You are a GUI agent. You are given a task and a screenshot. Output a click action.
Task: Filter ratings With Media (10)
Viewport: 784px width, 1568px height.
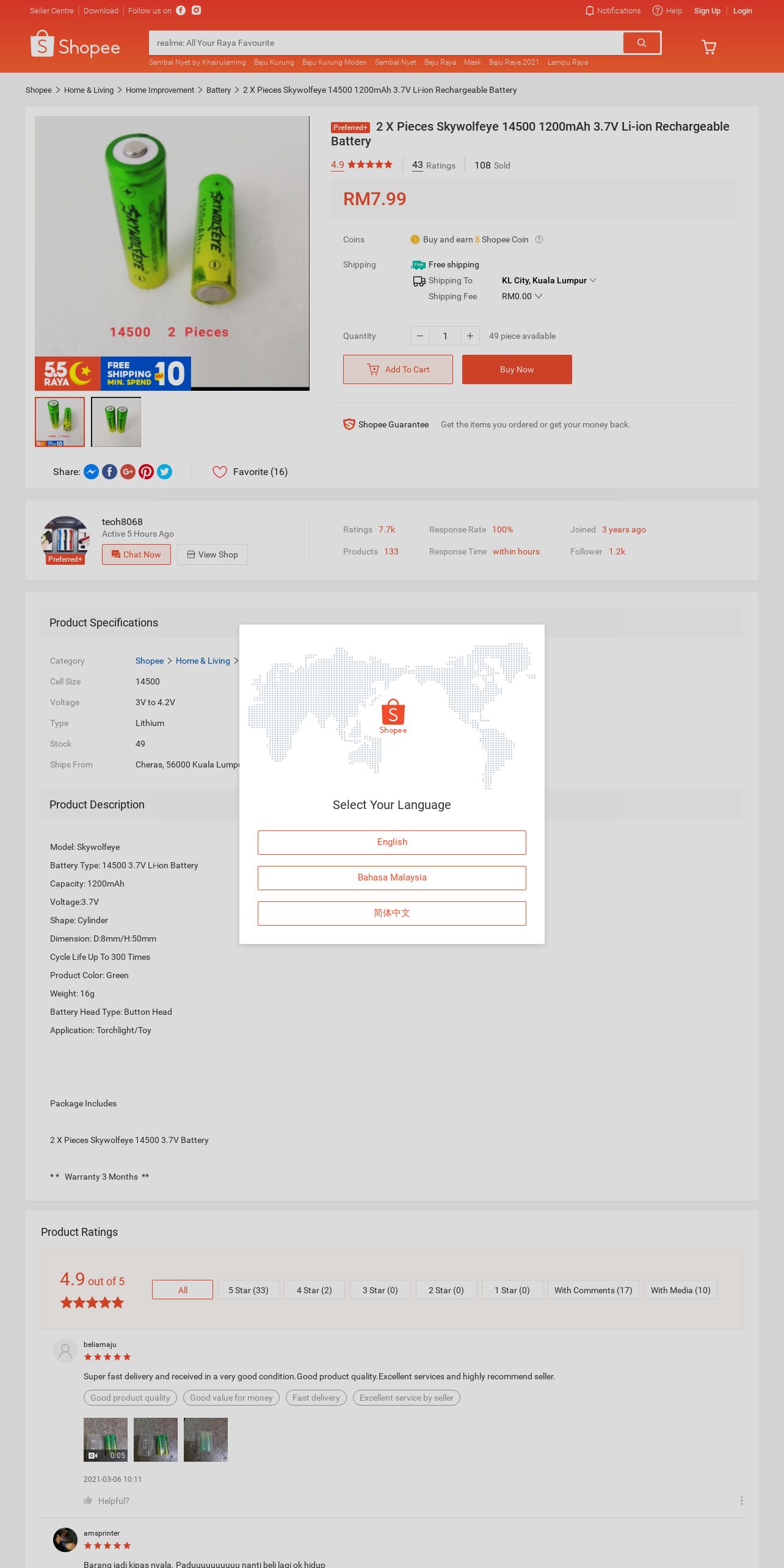point(681,1290)
